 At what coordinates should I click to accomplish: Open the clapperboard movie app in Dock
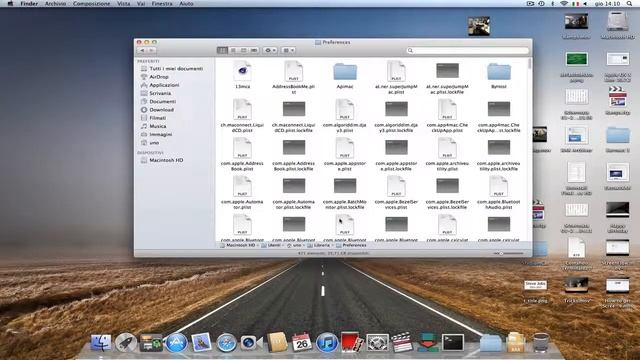[x=402, y=342]
